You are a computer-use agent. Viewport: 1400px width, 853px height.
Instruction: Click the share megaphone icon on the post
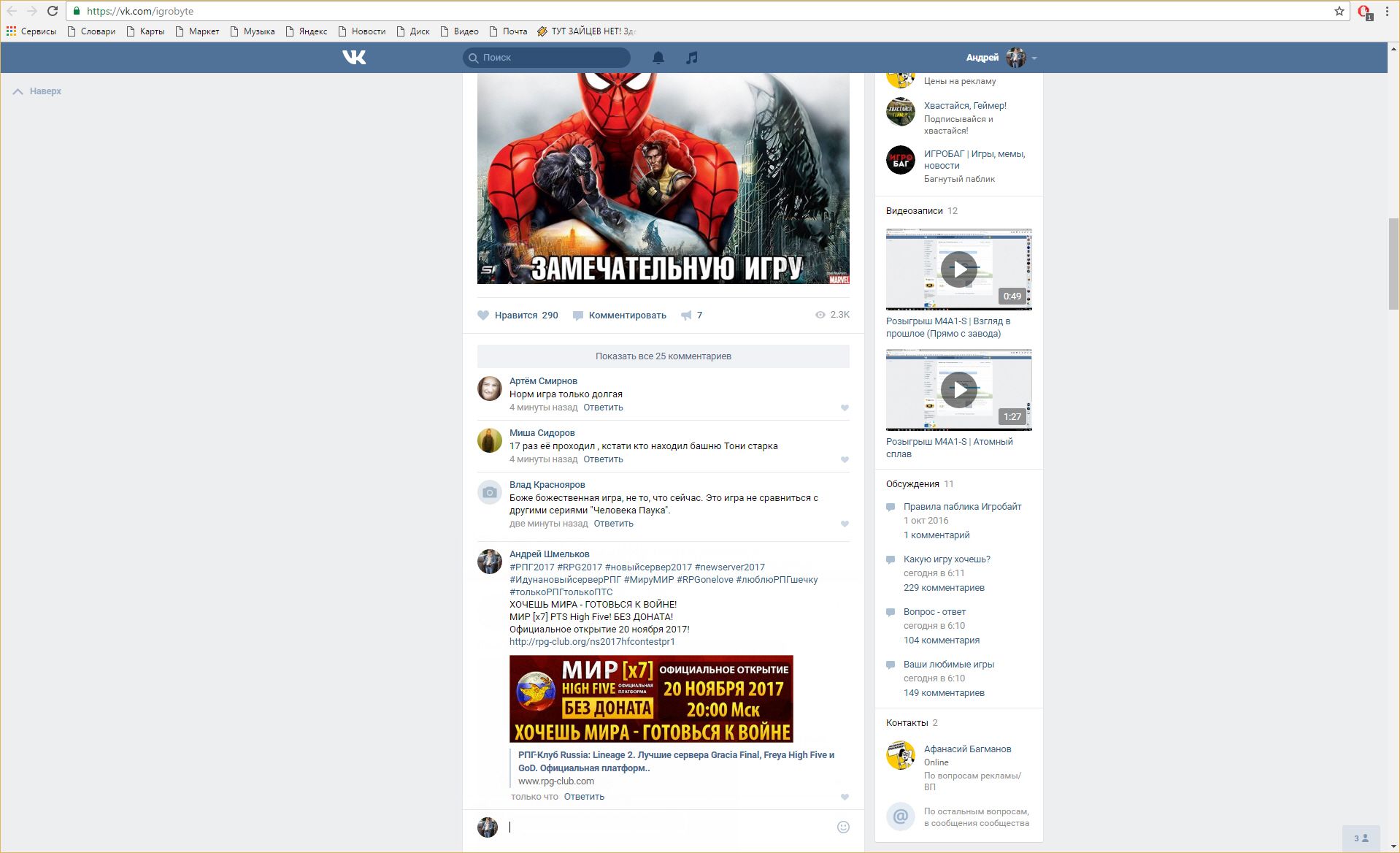coord(686,315)
